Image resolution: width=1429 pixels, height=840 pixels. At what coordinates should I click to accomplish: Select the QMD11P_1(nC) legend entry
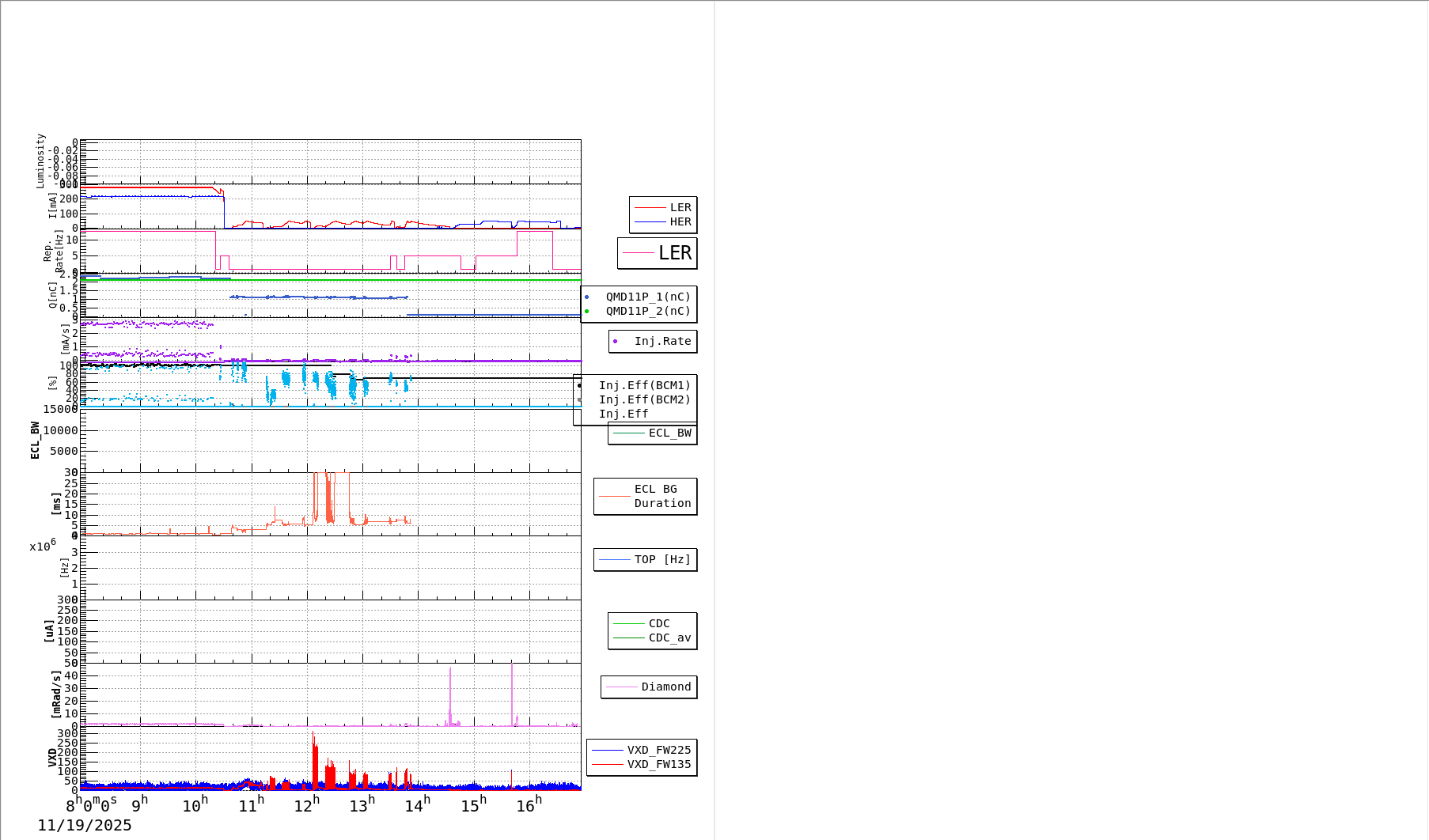(x=647, y=297)
